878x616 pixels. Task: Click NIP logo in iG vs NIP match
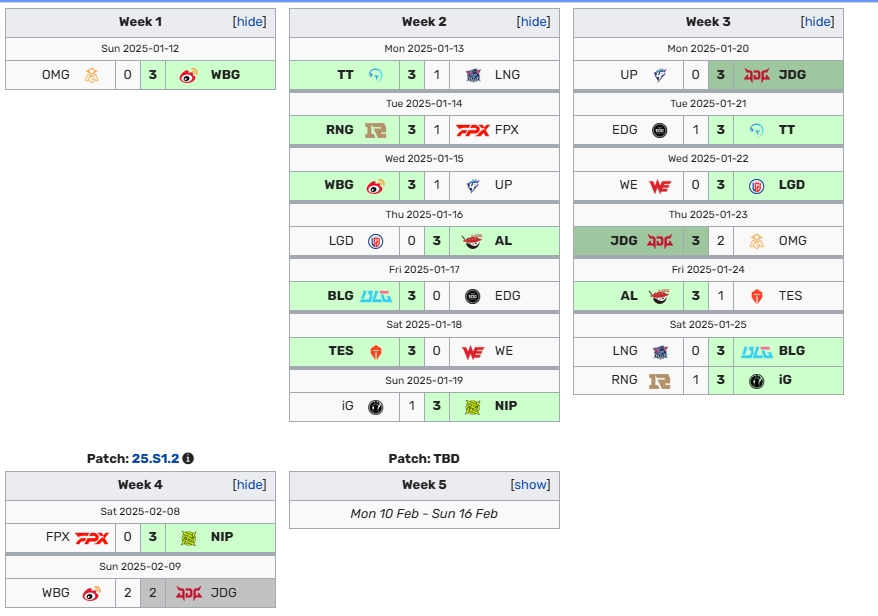(472, 406)
